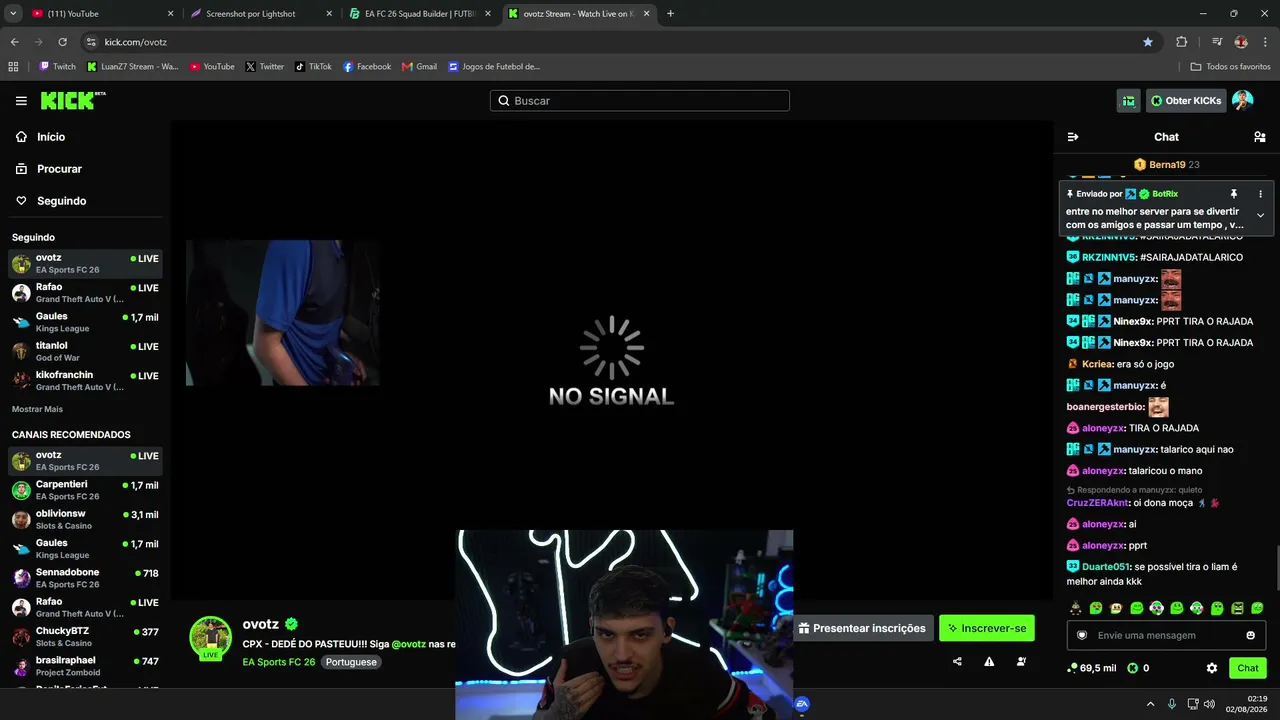Open the chat users list icon
Screen dimensions: 1280x720
tap(1259, 137)
